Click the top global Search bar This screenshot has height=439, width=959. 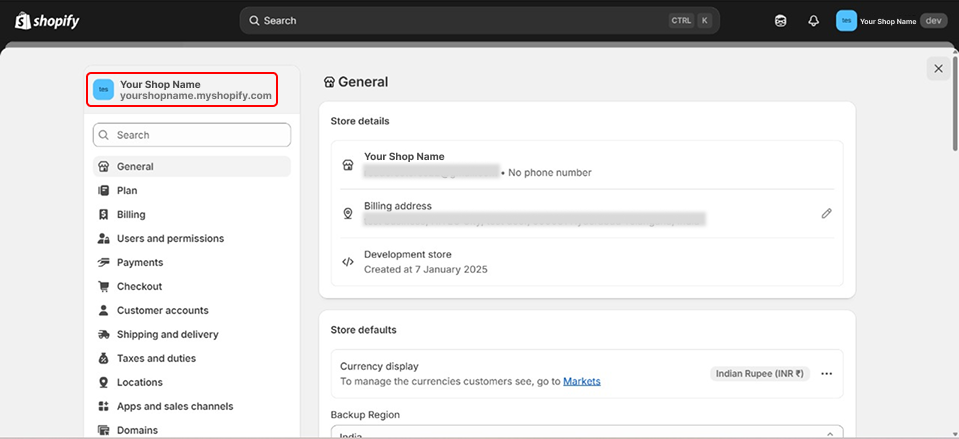click(480, 20)
